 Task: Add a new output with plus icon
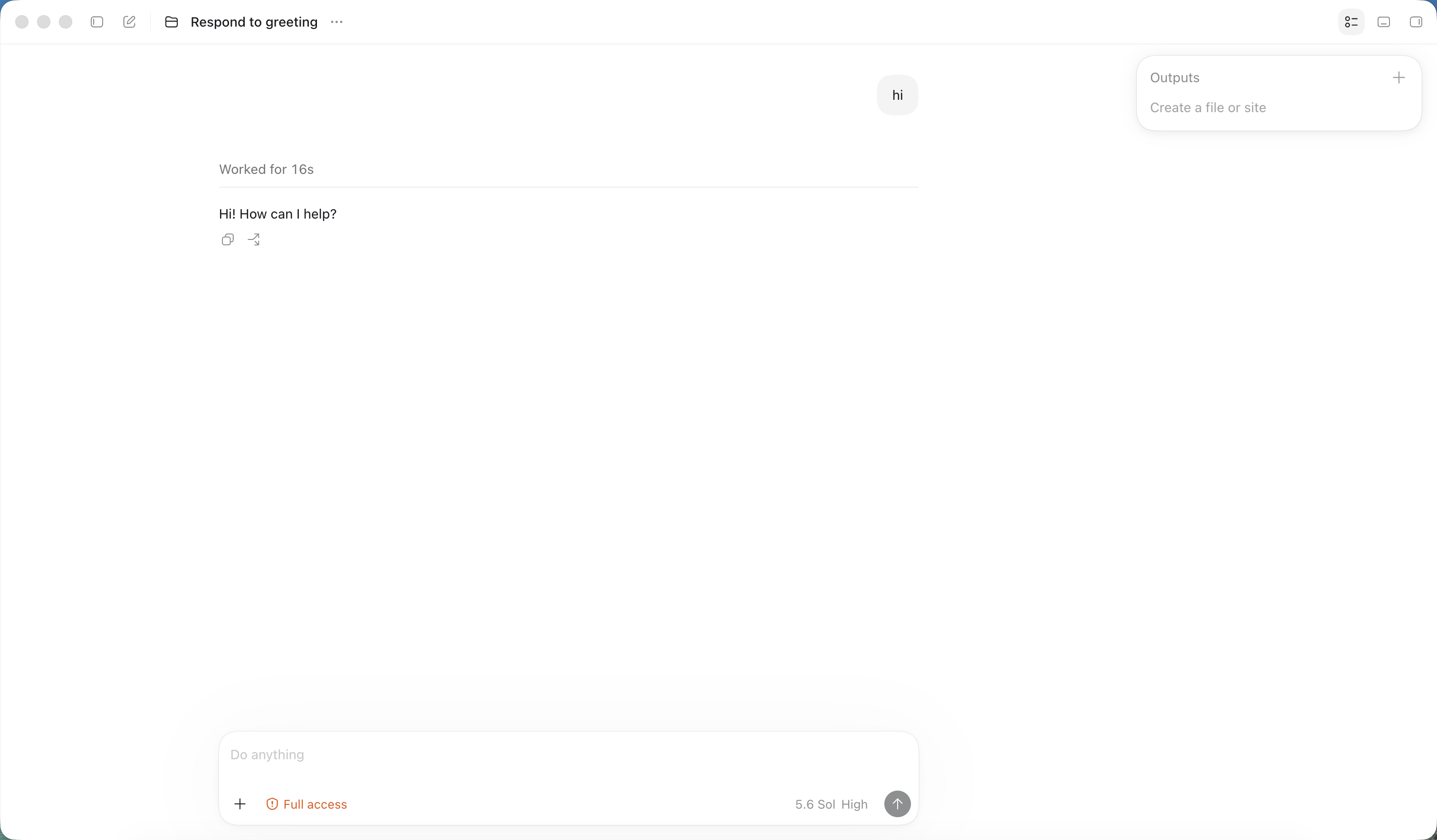point(1398,77)
